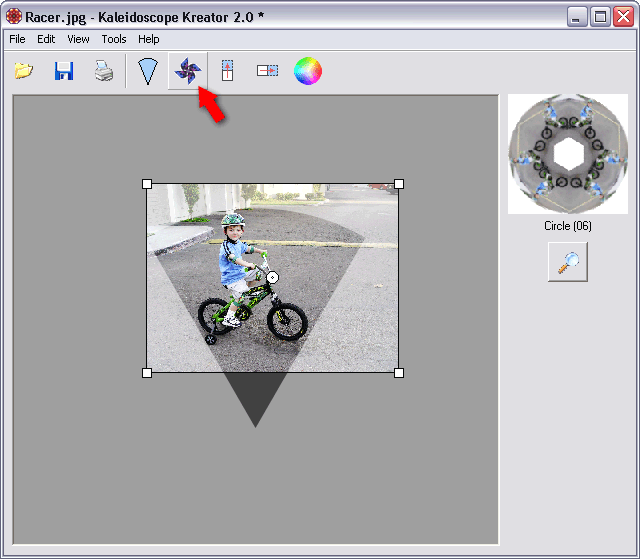This screenshot has height=559, width=640.
Task: Click the bottom-left image resize handle
Action: point(147,373)
